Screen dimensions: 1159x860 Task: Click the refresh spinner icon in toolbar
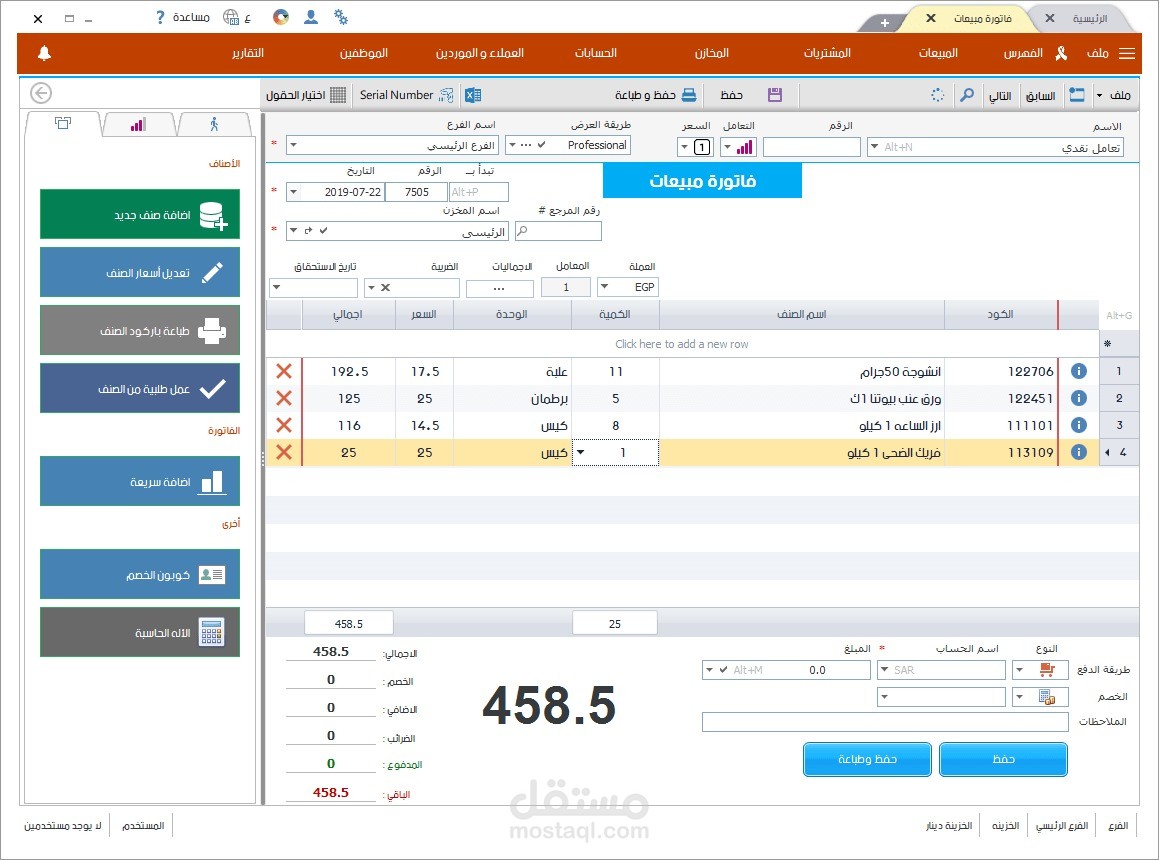(x=937, y=95)
